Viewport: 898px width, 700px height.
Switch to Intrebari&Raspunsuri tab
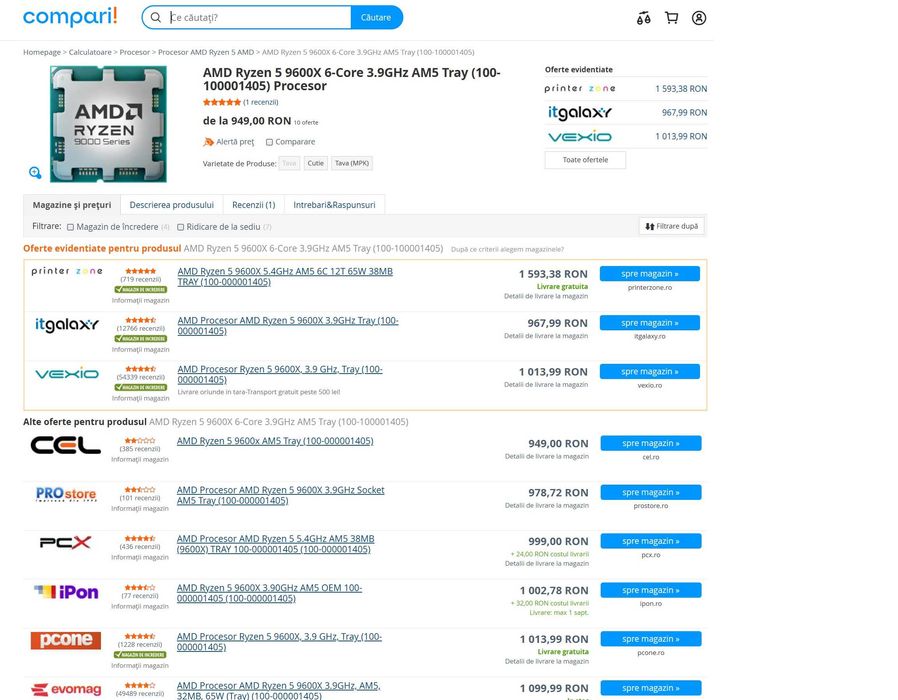click(x=334, y=205)
